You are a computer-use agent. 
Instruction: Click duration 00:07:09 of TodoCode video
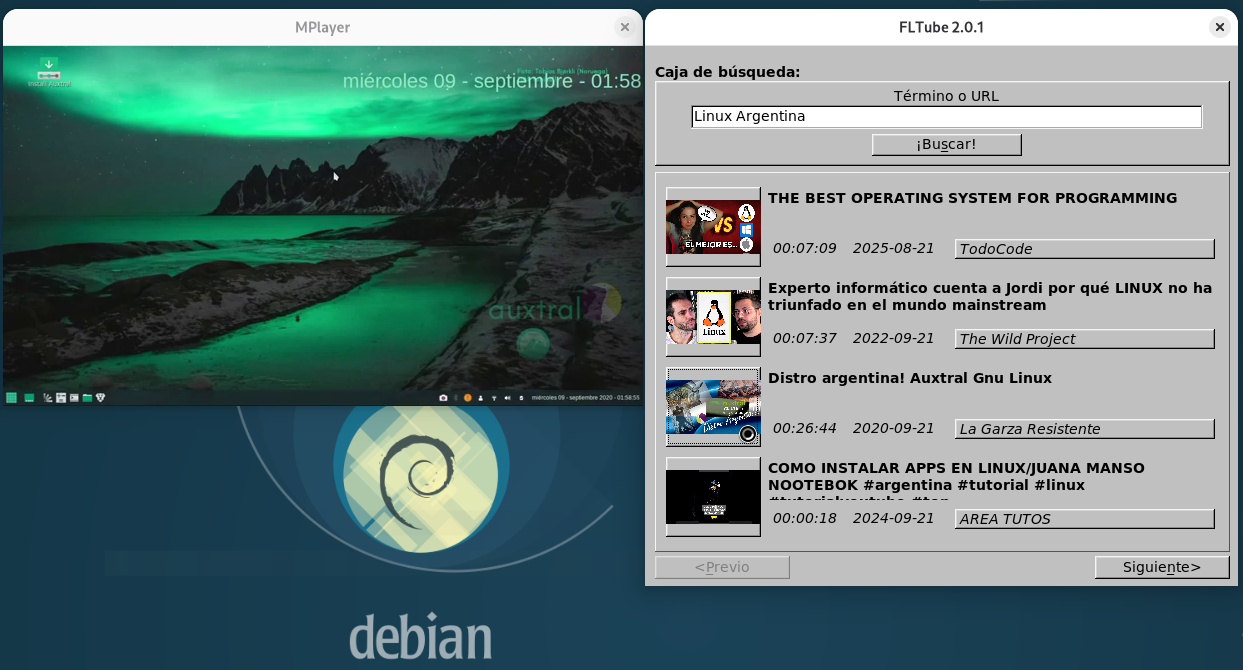coord(805,248)
